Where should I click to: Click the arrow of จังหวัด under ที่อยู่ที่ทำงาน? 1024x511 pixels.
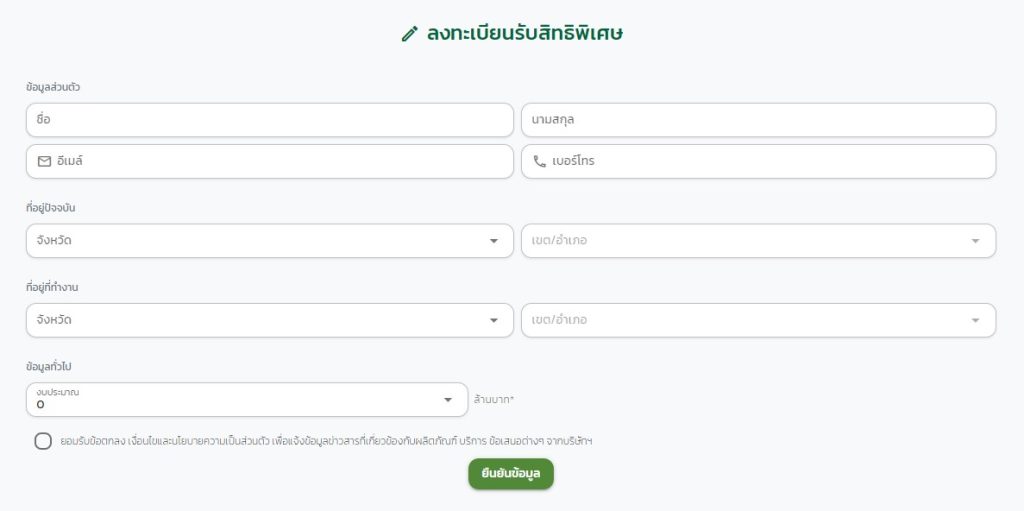coord(494,320)
